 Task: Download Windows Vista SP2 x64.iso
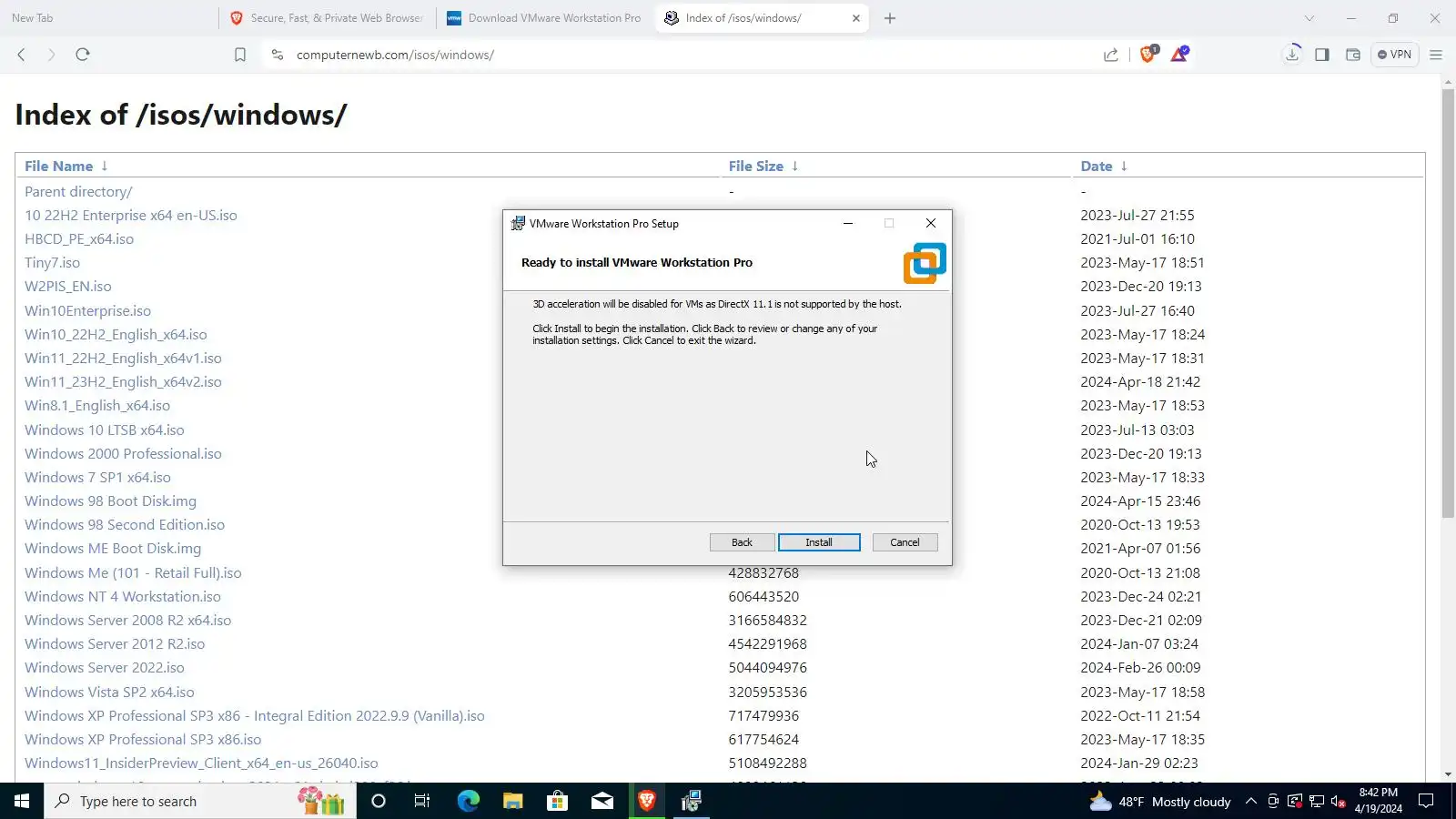[x=109, y=693]
